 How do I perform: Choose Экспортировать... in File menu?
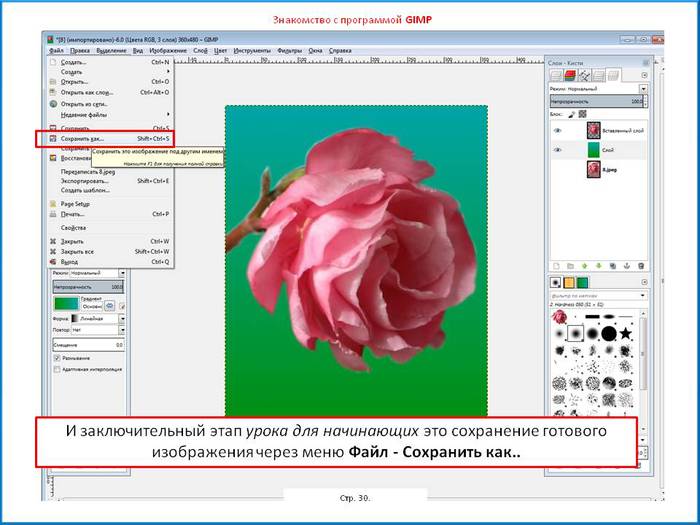[109, 181]
